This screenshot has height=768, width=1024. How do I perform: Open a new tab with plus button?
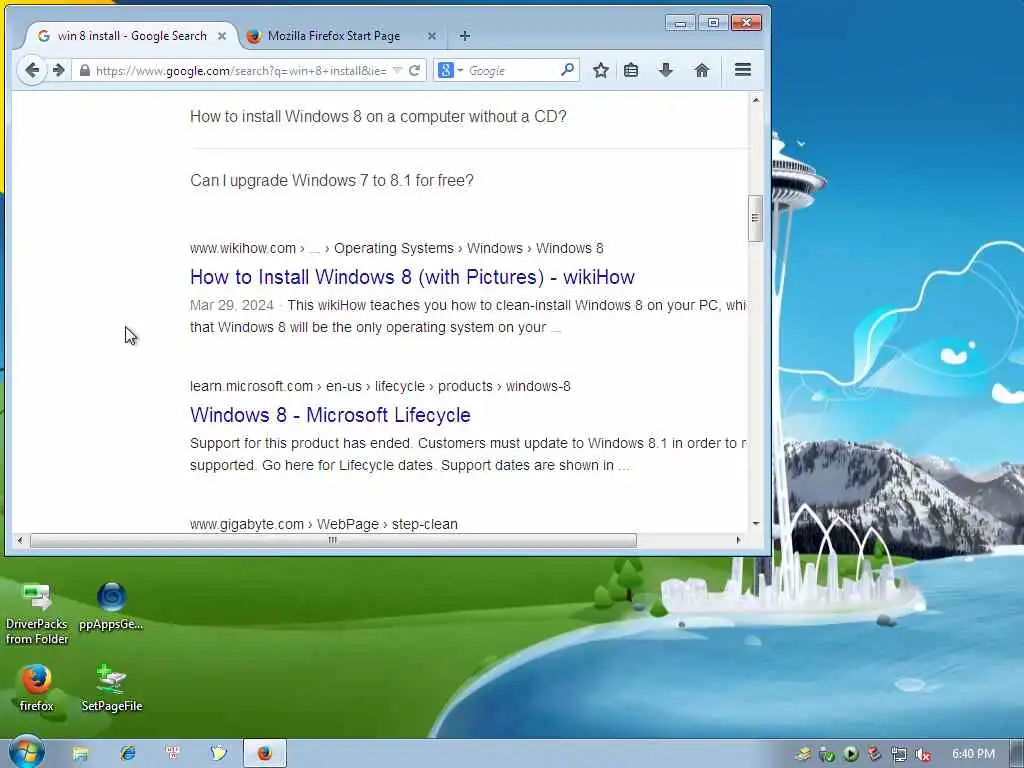tap(464, 36)
